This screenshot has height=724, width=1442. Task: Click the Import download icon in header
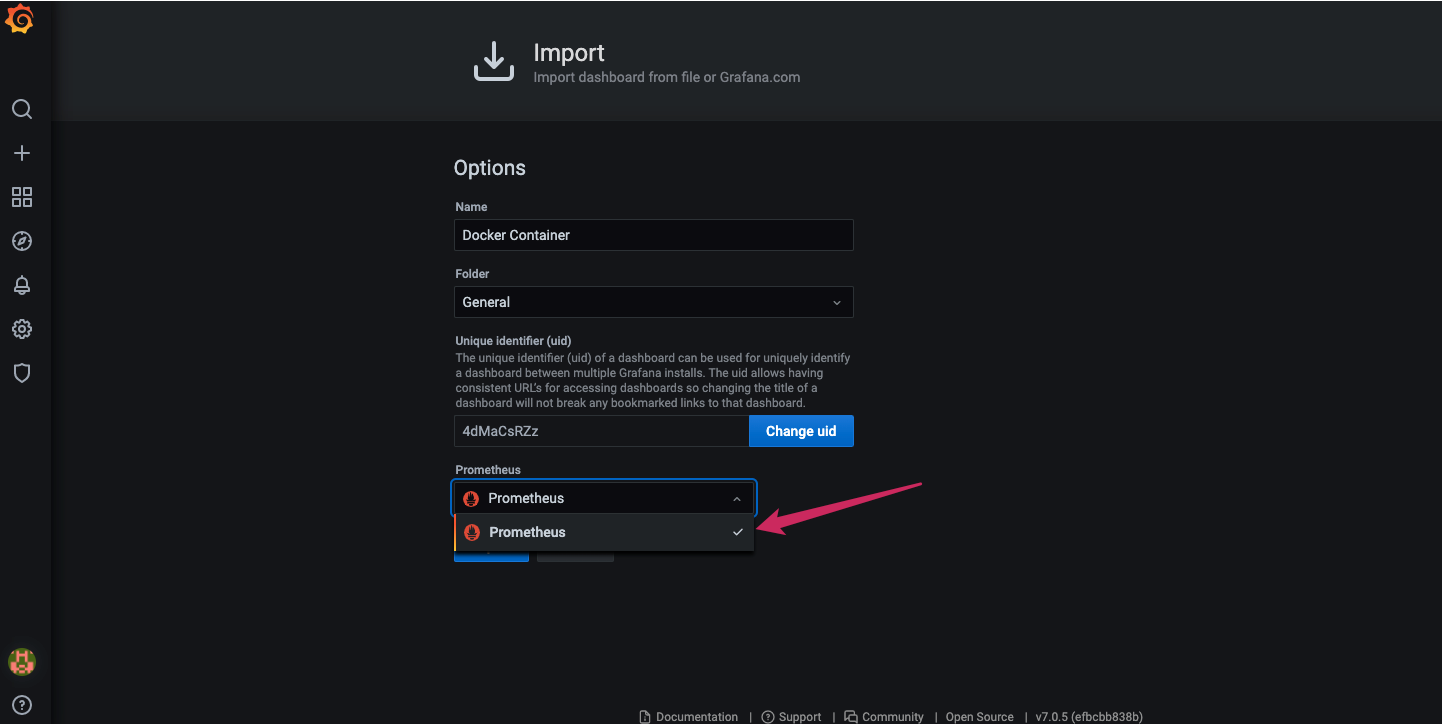[493, 62]
